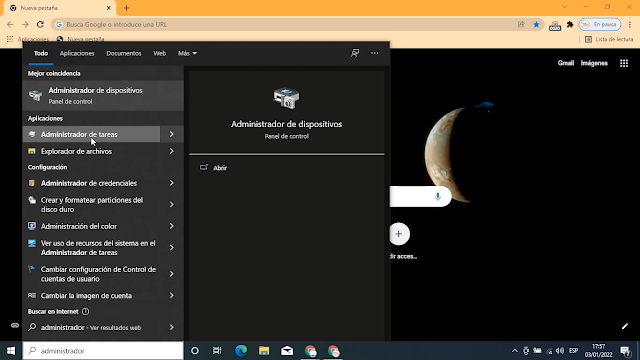
Task: Open Chrome extensions puzzle icon
Action: click(570, 24)
